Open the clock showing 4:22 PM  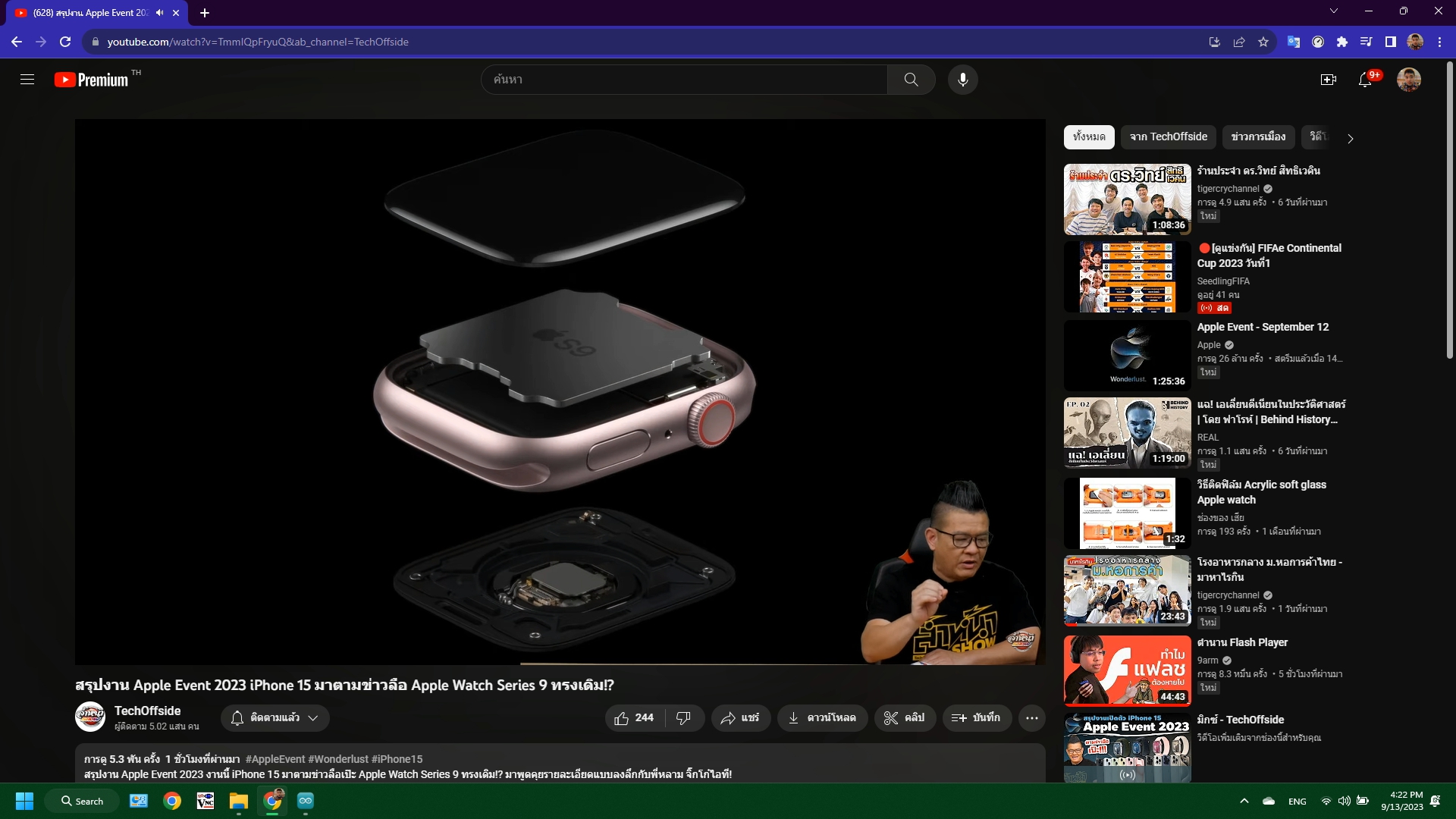[x=1401, y=801]
